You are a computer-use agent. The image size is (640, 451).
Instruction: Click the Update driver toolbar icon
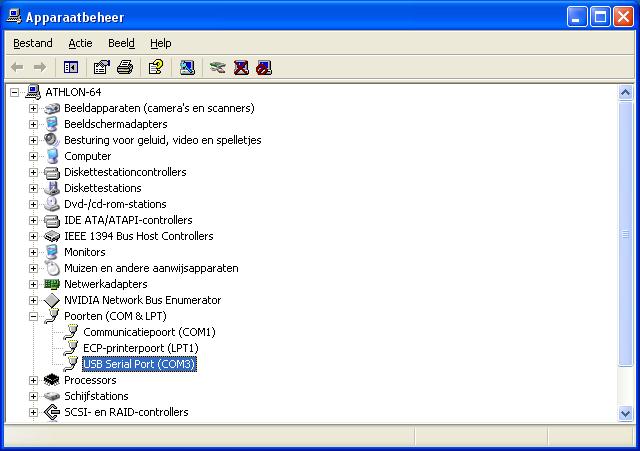click(x=218, y=67)
